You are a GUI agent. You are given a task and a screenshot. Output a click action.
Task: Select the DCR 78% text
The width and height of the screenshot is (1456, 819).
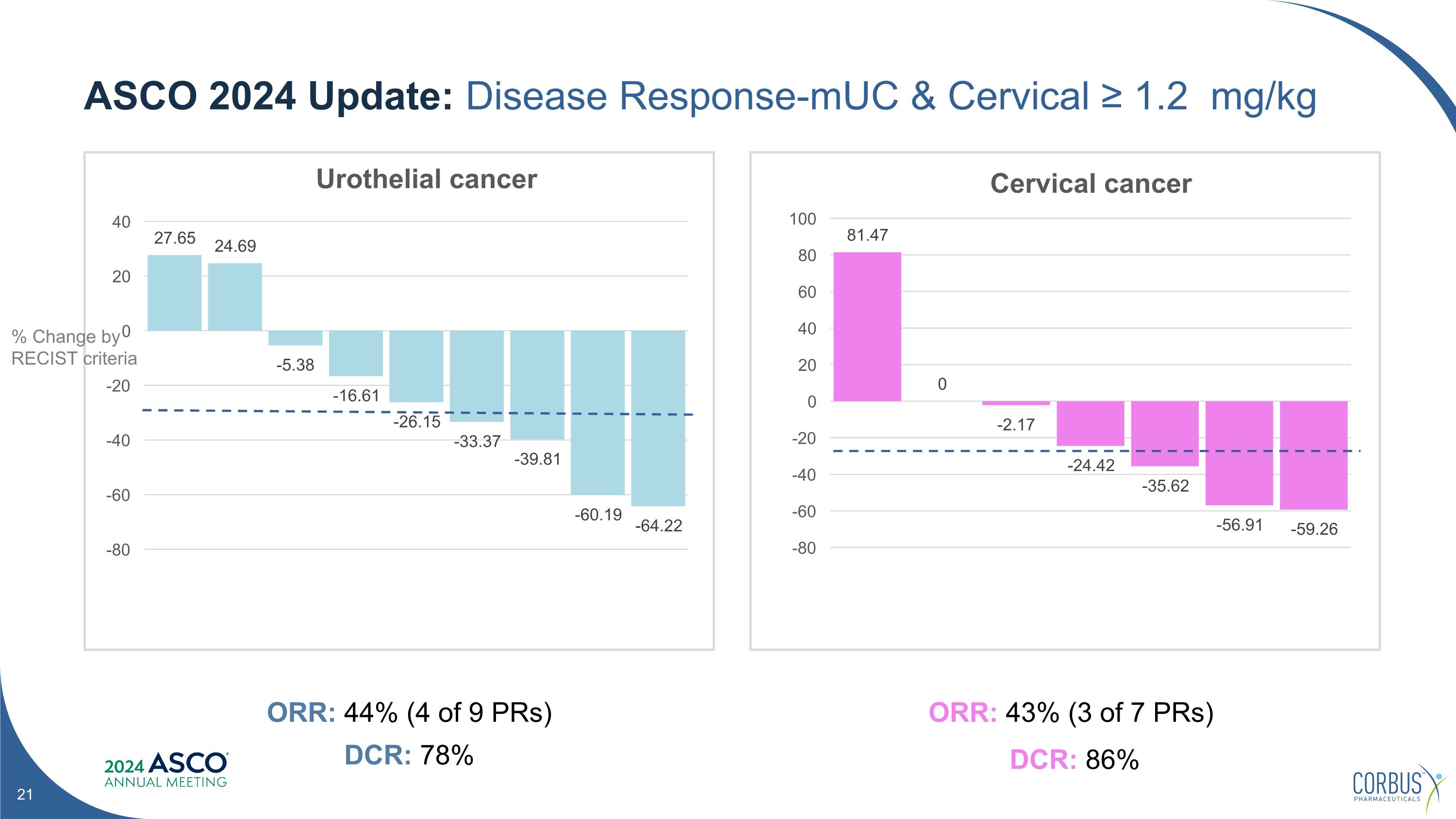pos(409,756)
